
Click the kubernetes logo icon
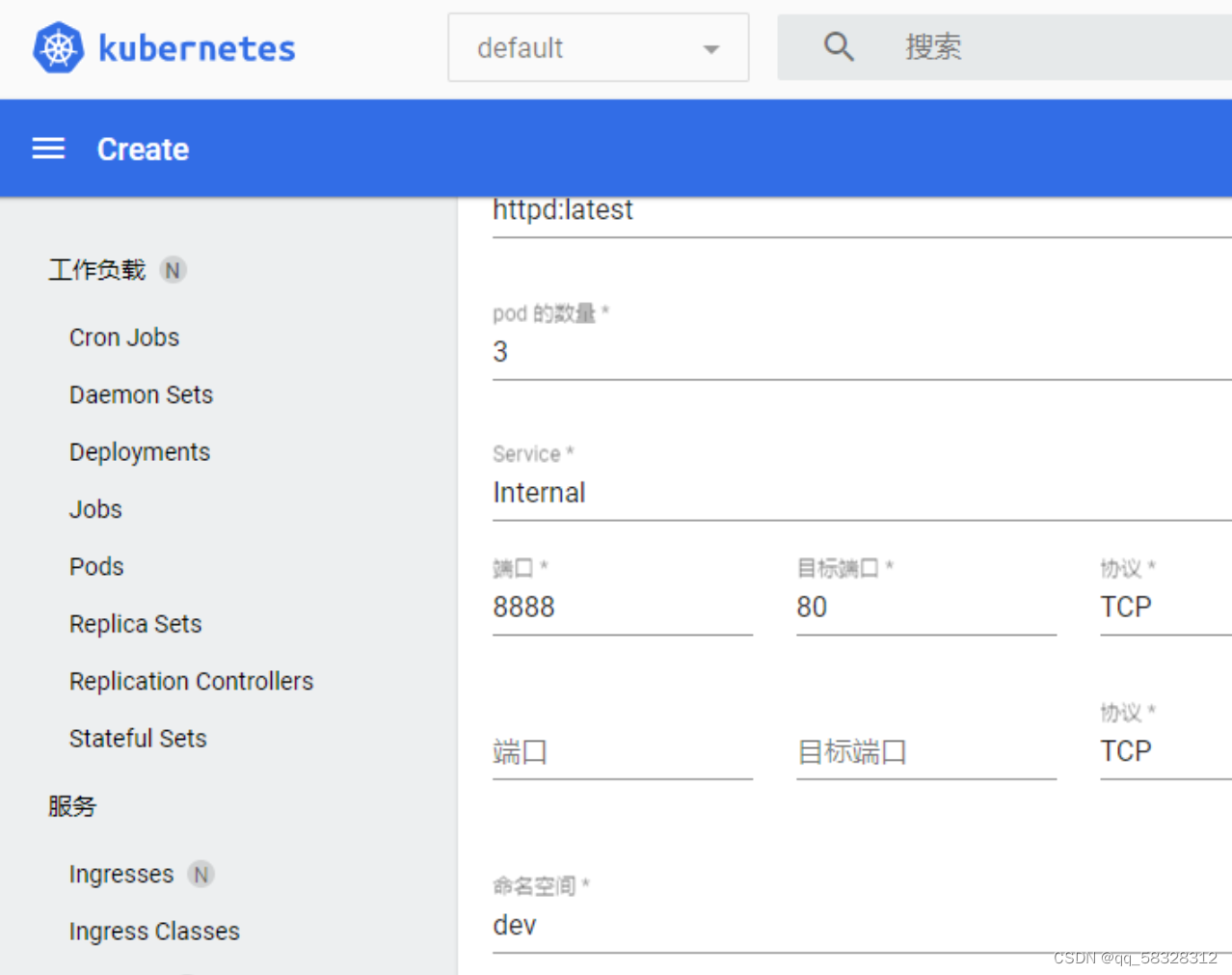[x=57, y=46]
